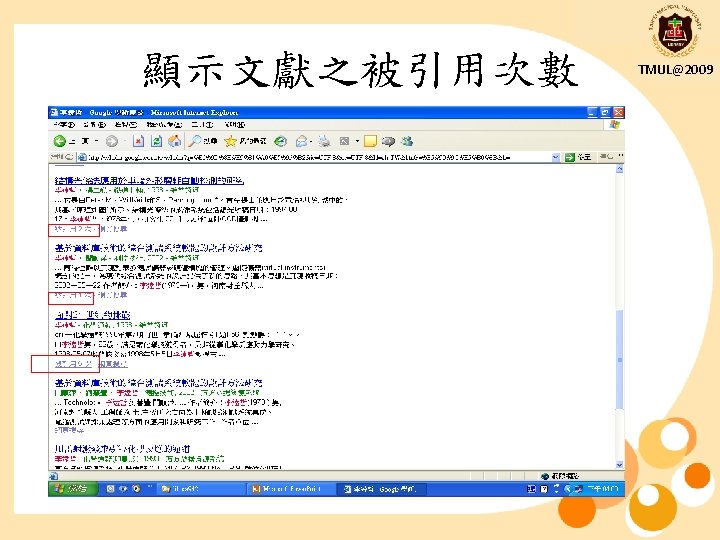Click the green Back arrow in Internet Explorer
Screen dimensions: 720x540
point(59,141)
